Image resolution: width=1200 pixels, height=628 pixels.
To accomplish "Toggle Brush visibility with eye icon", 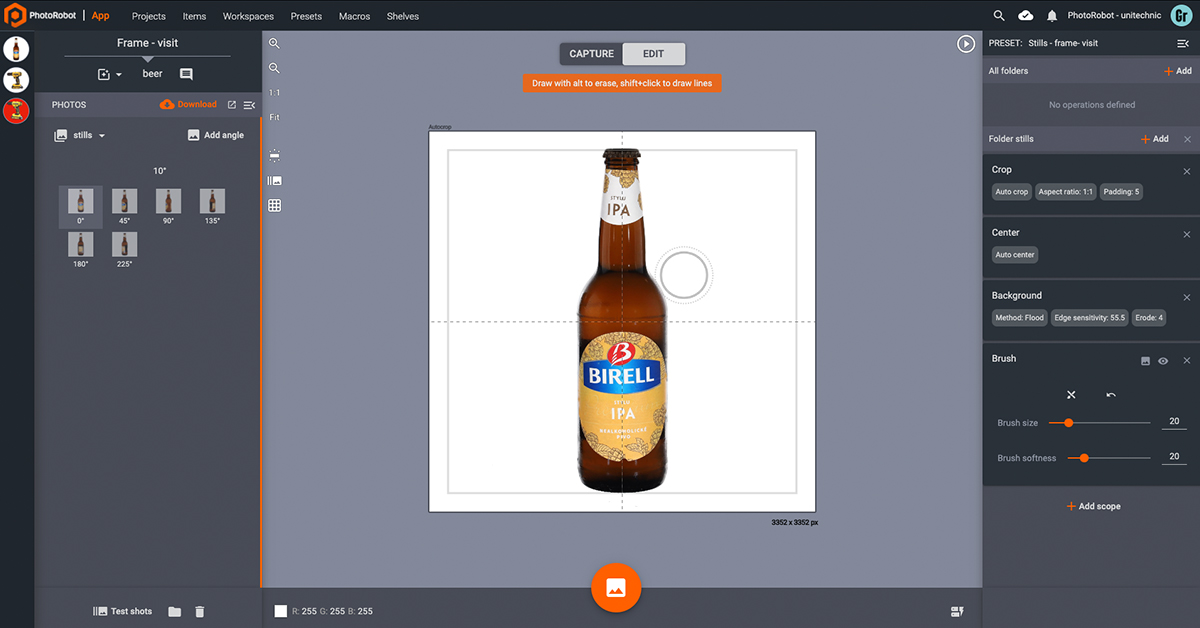I will [x=1163, y=360].
